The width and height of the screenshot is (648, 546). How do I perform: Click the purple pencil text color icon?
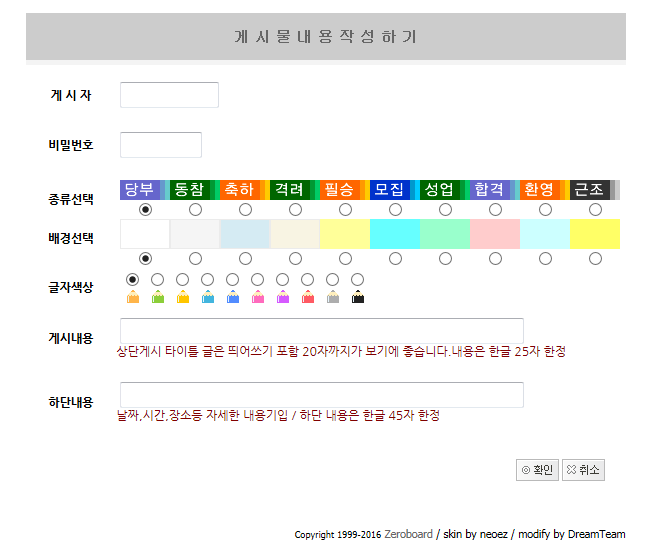coord(283,297)
